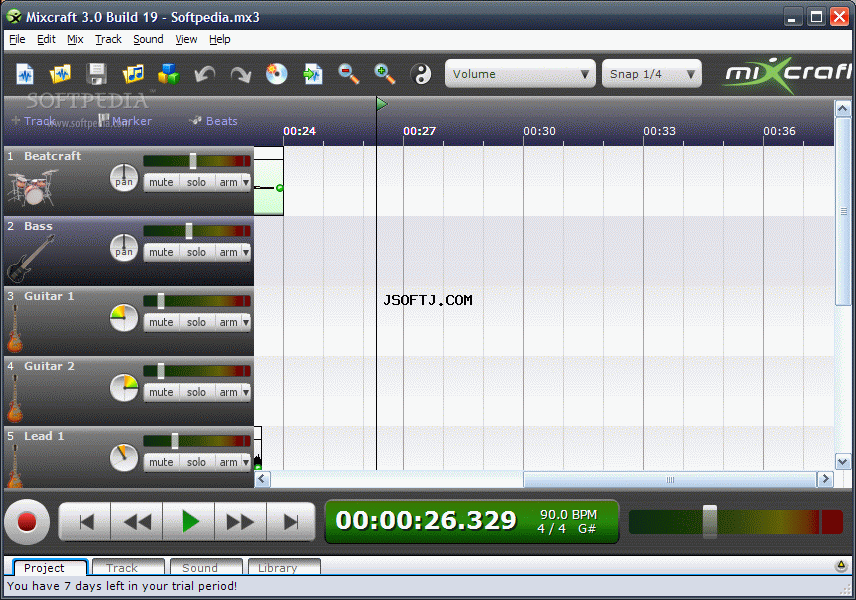This screenshot has width=856, height=600.
Task: Fast forward the playback
Action: click(240, 522)
